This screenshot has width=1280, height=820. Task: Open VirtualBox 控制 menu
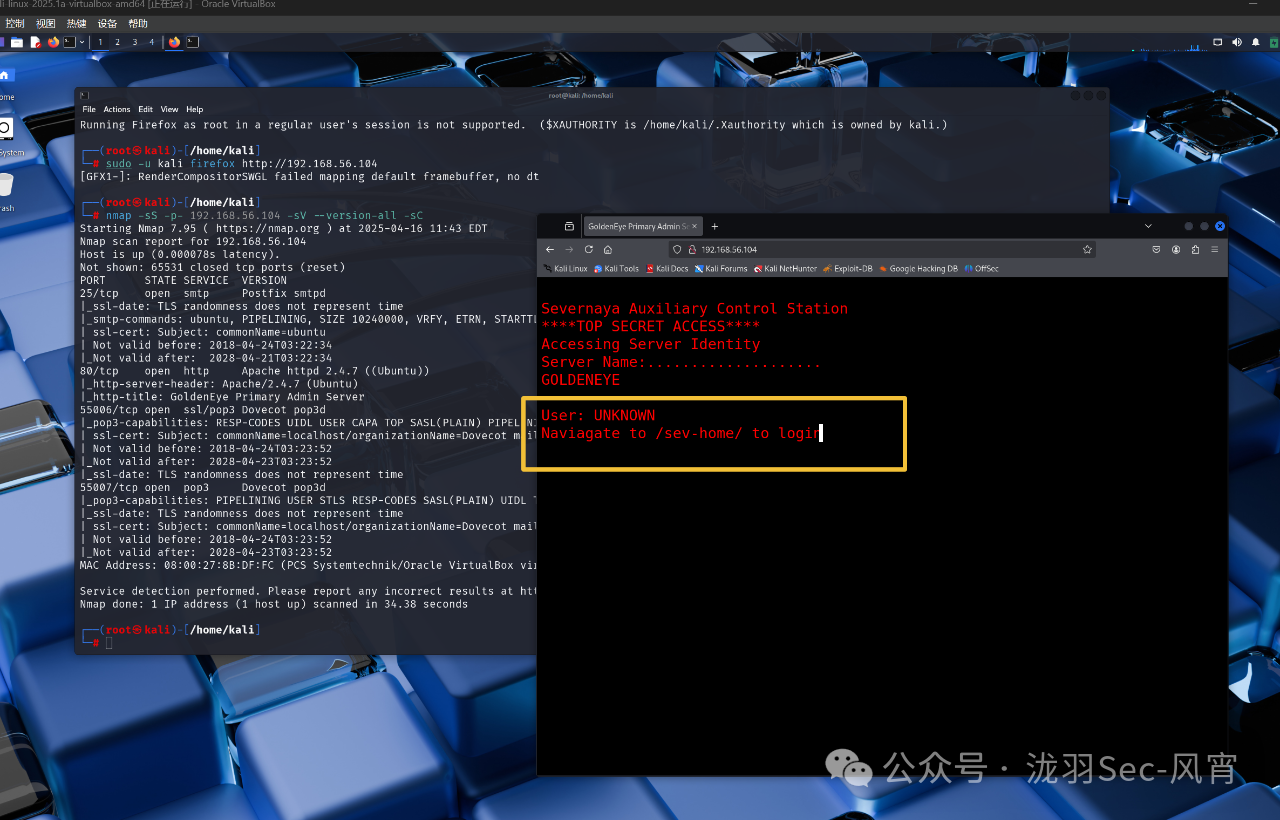point(15,23)
